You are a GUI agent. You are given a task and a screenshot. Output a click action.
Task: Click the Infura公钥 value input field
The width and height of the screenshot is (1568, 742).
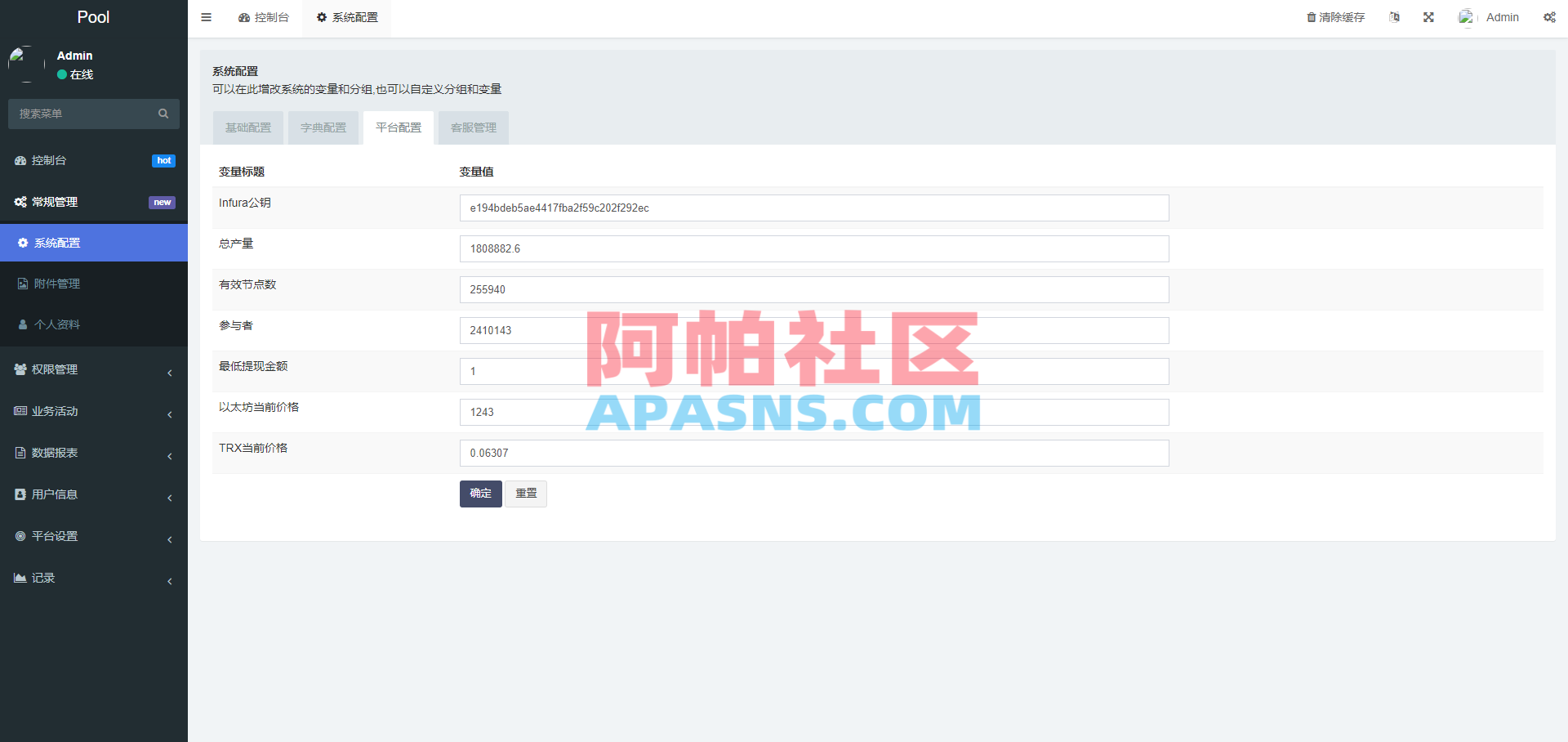pyautogui.click(x=814, y=208)
